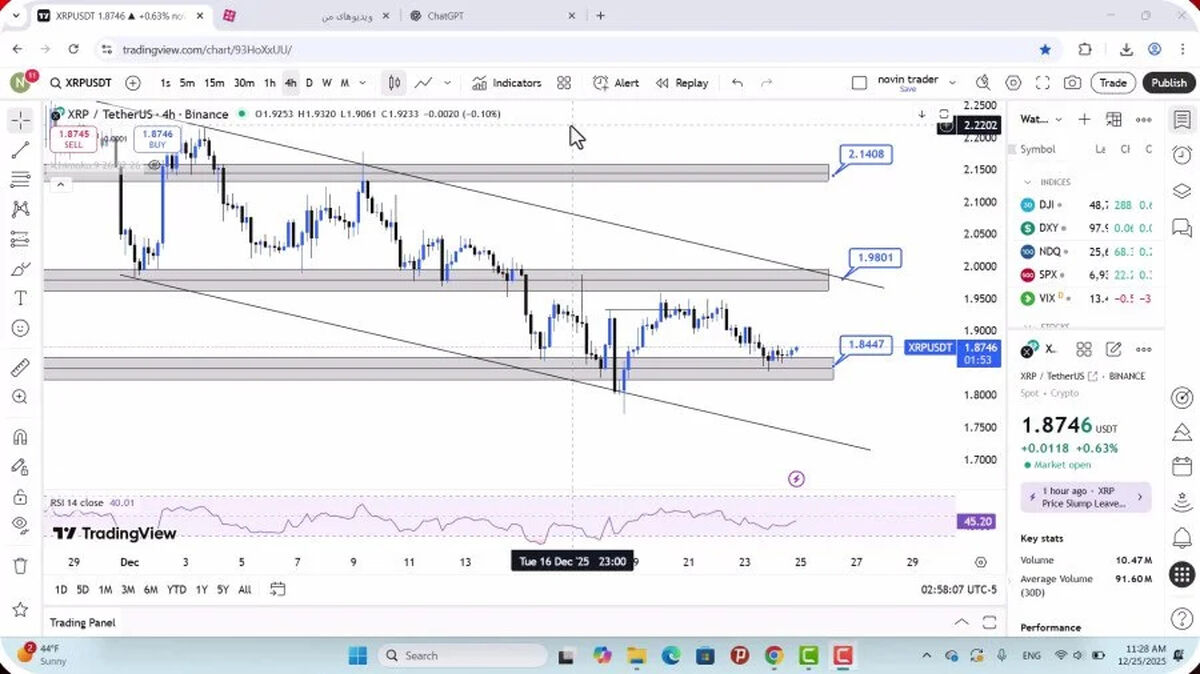Screen dimensions: 1200x674
Task: Expand the timeframe interval dropdown
Action: (362, 83)
